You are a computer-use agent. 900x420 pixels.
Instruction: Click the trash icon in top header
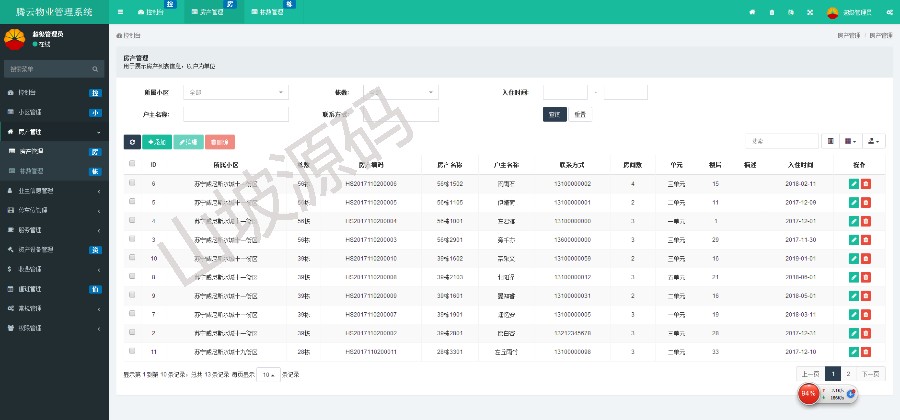[771, 12]
